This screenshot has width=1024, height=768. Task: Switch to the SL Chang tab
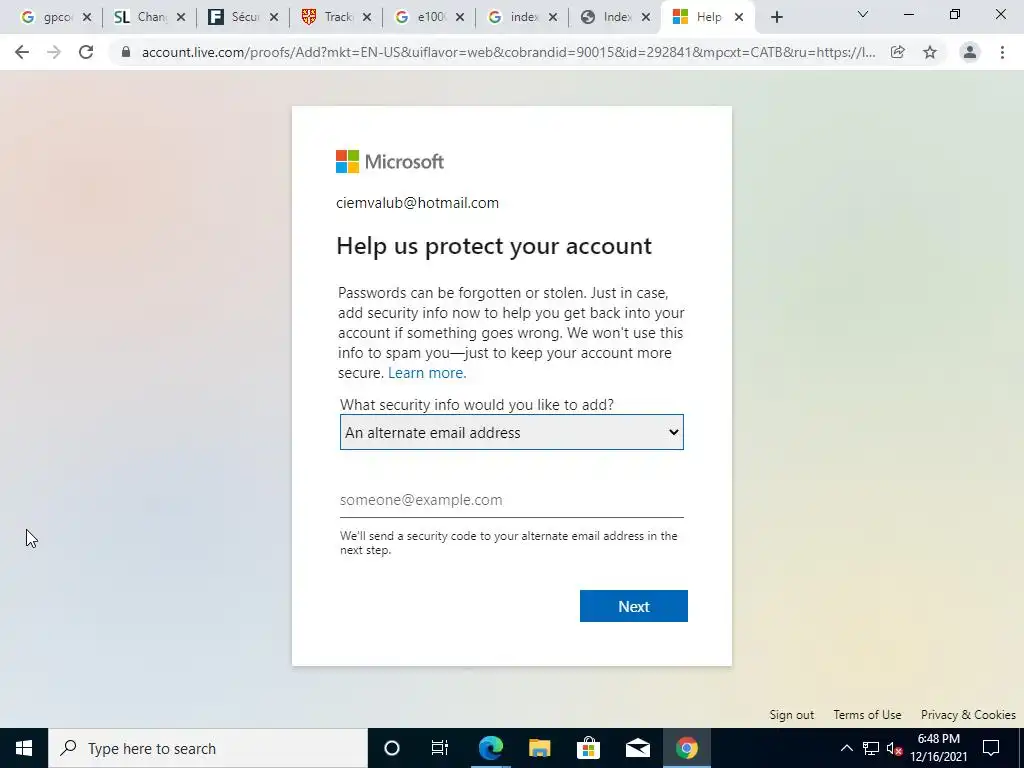click(x=141, y=18)
